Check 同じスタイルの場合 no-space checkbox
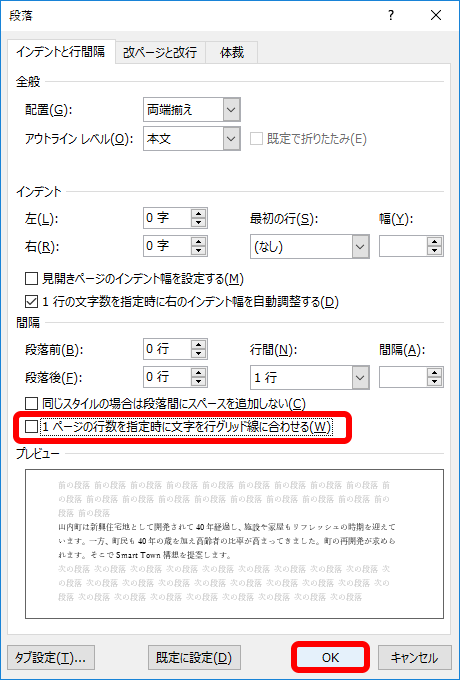This screenshot has height=680, width=460. pos(31,404)
